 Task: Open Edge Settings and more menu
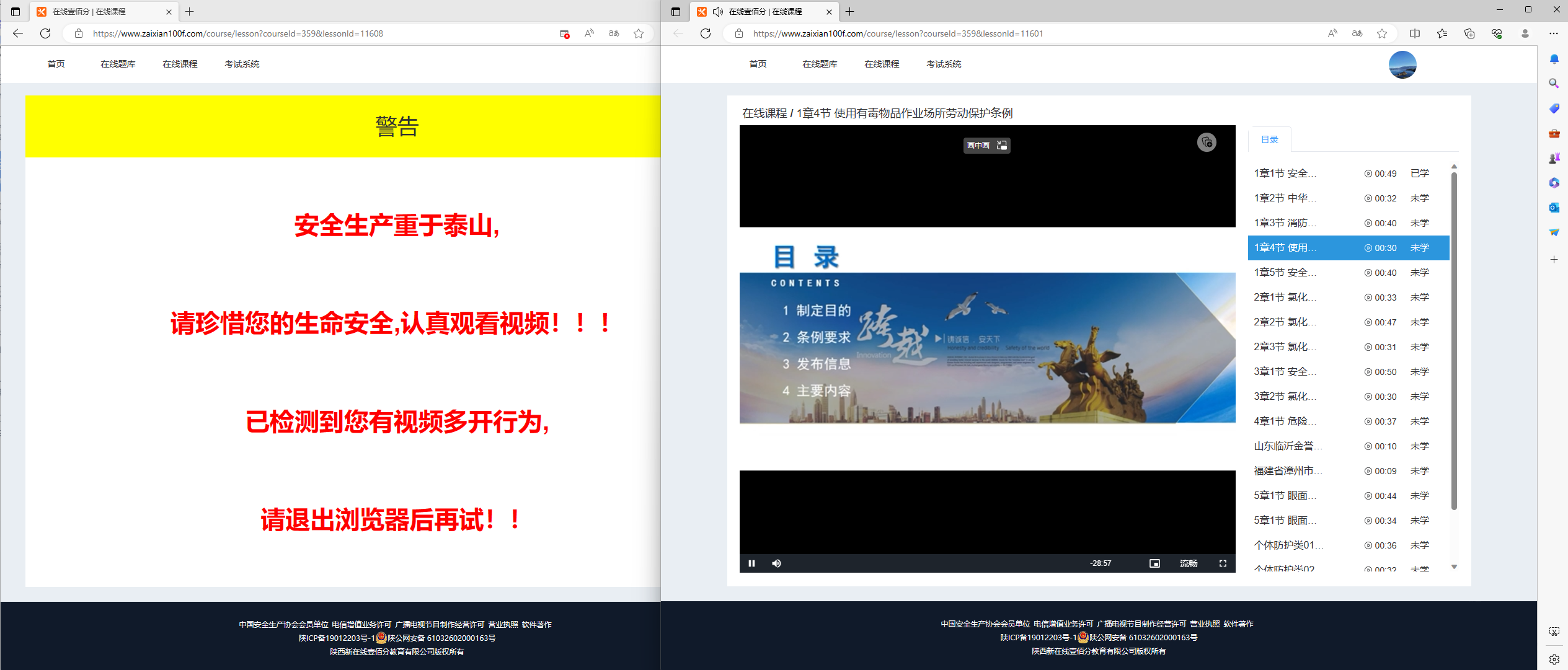(1553, 33)
